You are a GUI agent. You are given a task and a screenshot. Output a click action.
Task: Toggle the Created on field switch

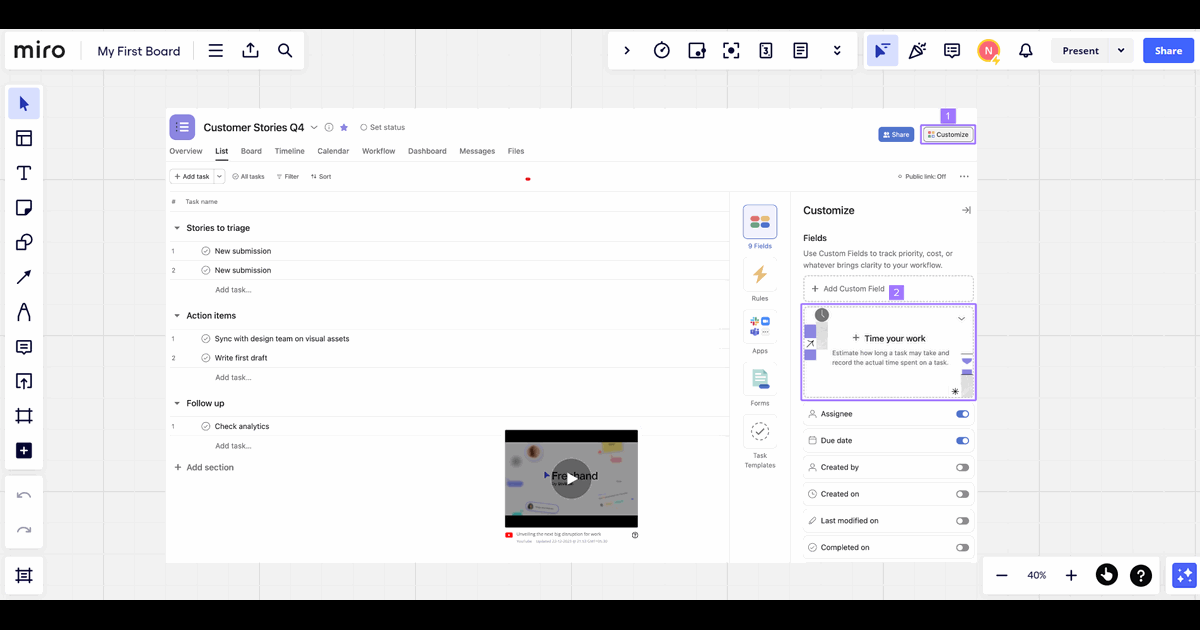(x=963, y=494)
